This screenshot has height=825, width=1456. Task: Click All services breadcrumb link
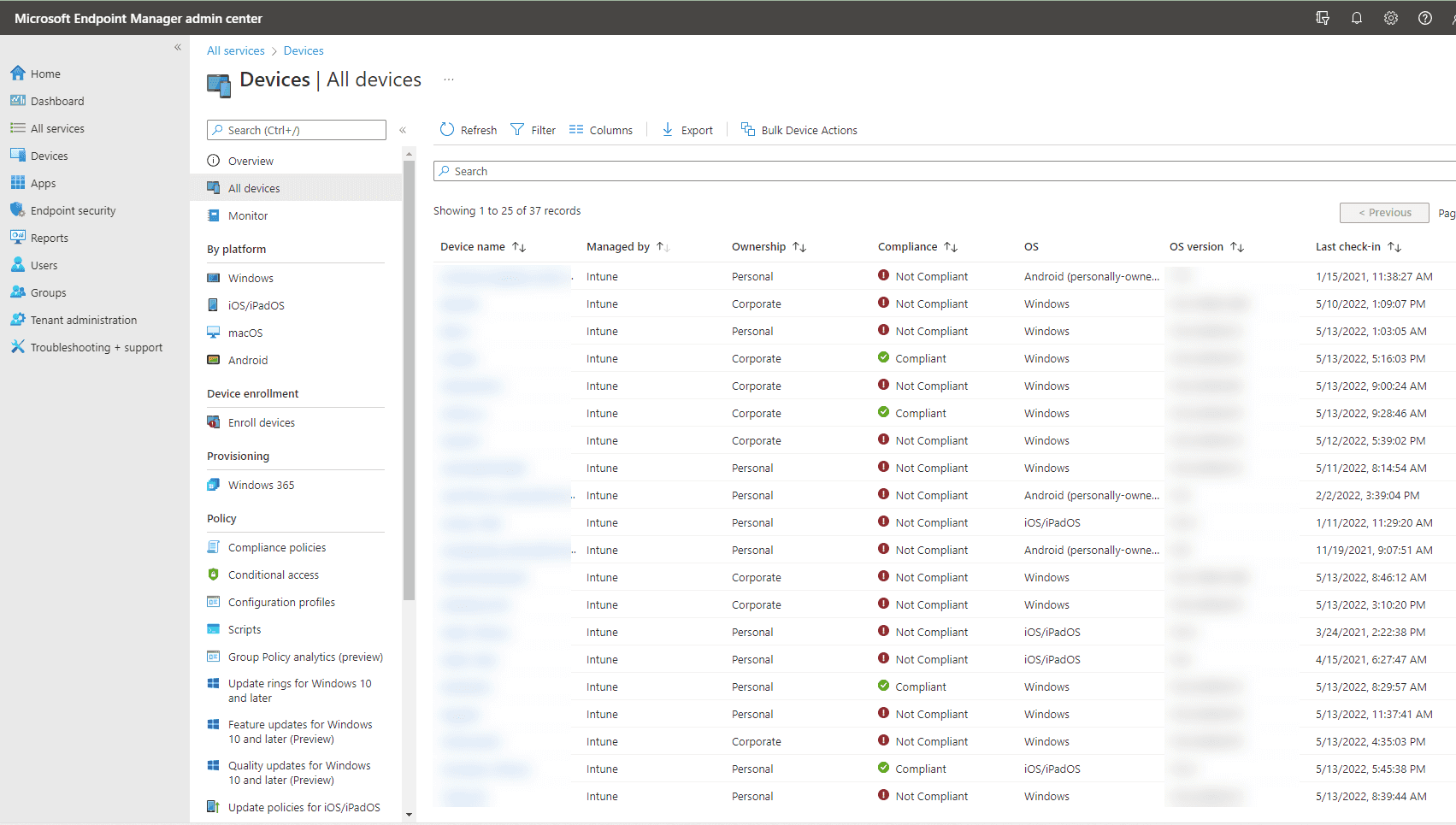[x=236, y=51]
